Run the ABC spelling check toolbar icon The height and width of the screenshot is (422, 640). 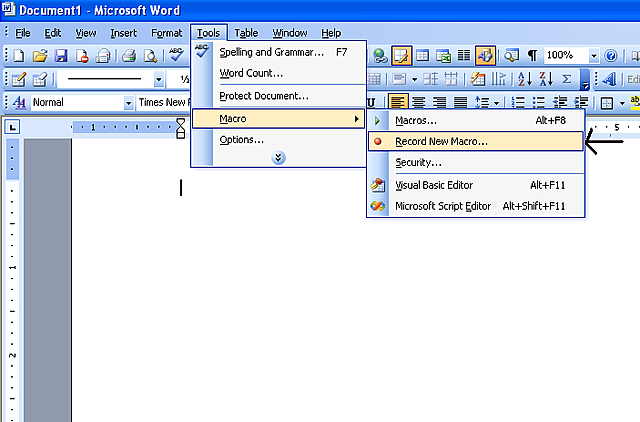[176, 56]
